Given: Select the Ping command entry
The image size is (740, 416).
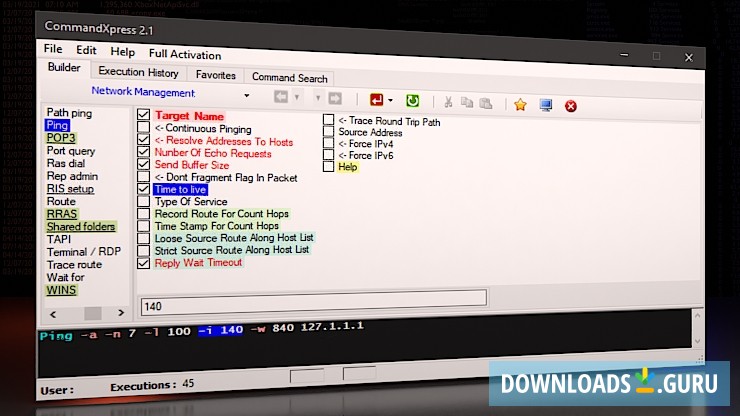Looking at the screenshot, I should (57, 125).
